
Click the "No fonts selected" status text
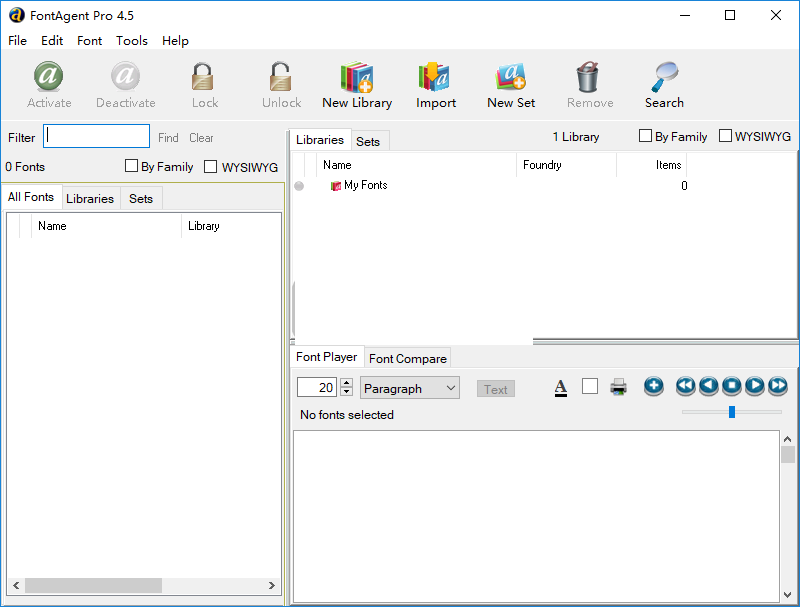[x=347, y=415]
